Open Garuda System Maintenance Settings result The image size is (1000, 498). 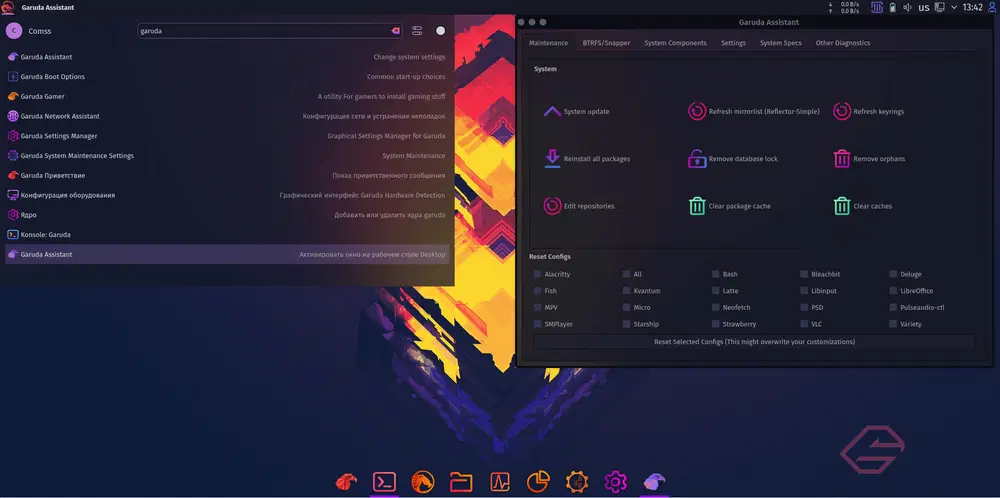click(x=227, y=156)
